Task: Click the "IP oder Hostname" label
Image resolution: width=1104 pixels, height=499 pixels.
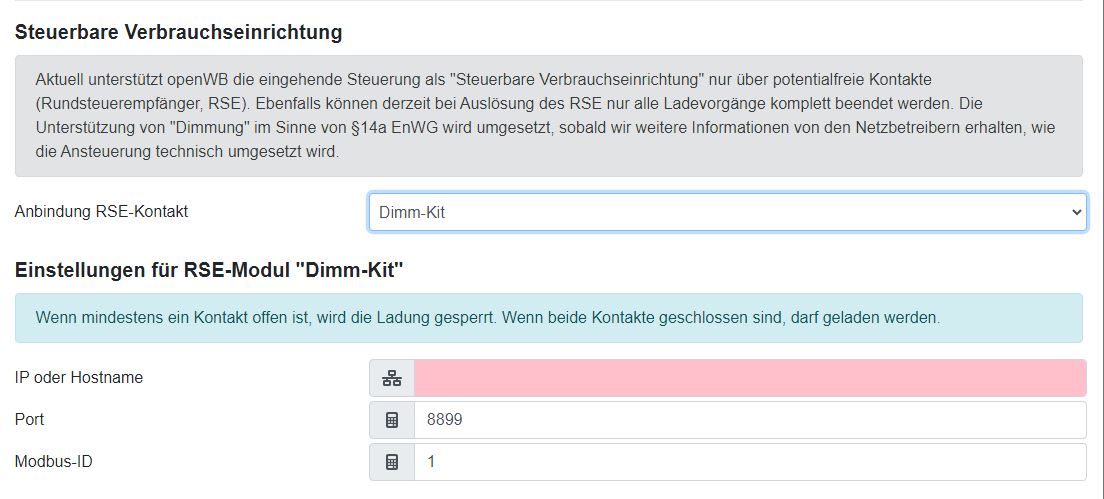Action: coord(79,378)
